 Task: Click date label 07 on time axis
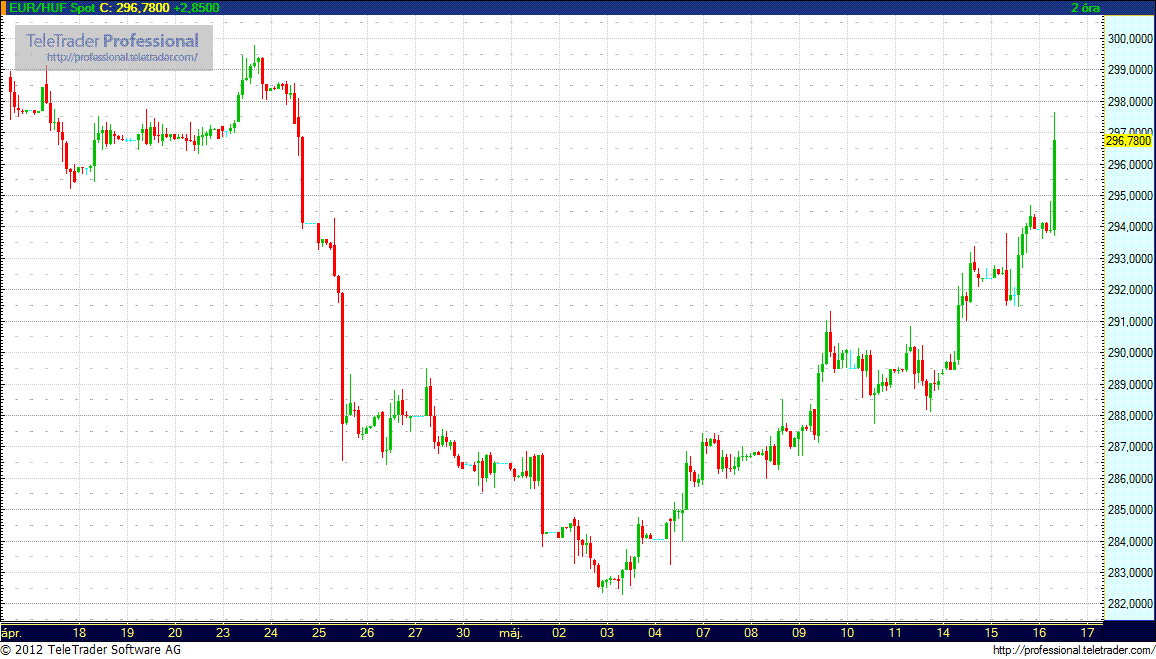(x=703, y=632)
